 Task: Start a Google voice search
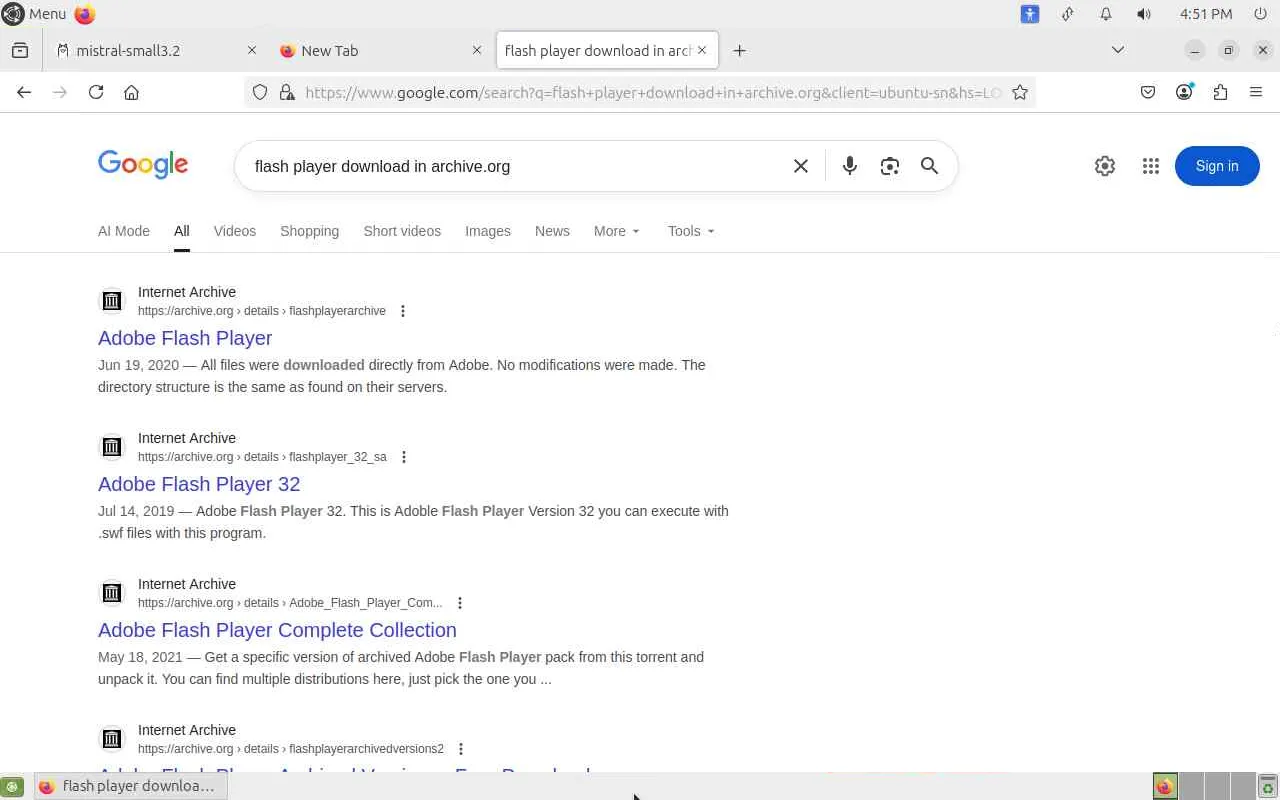point(850,166)
